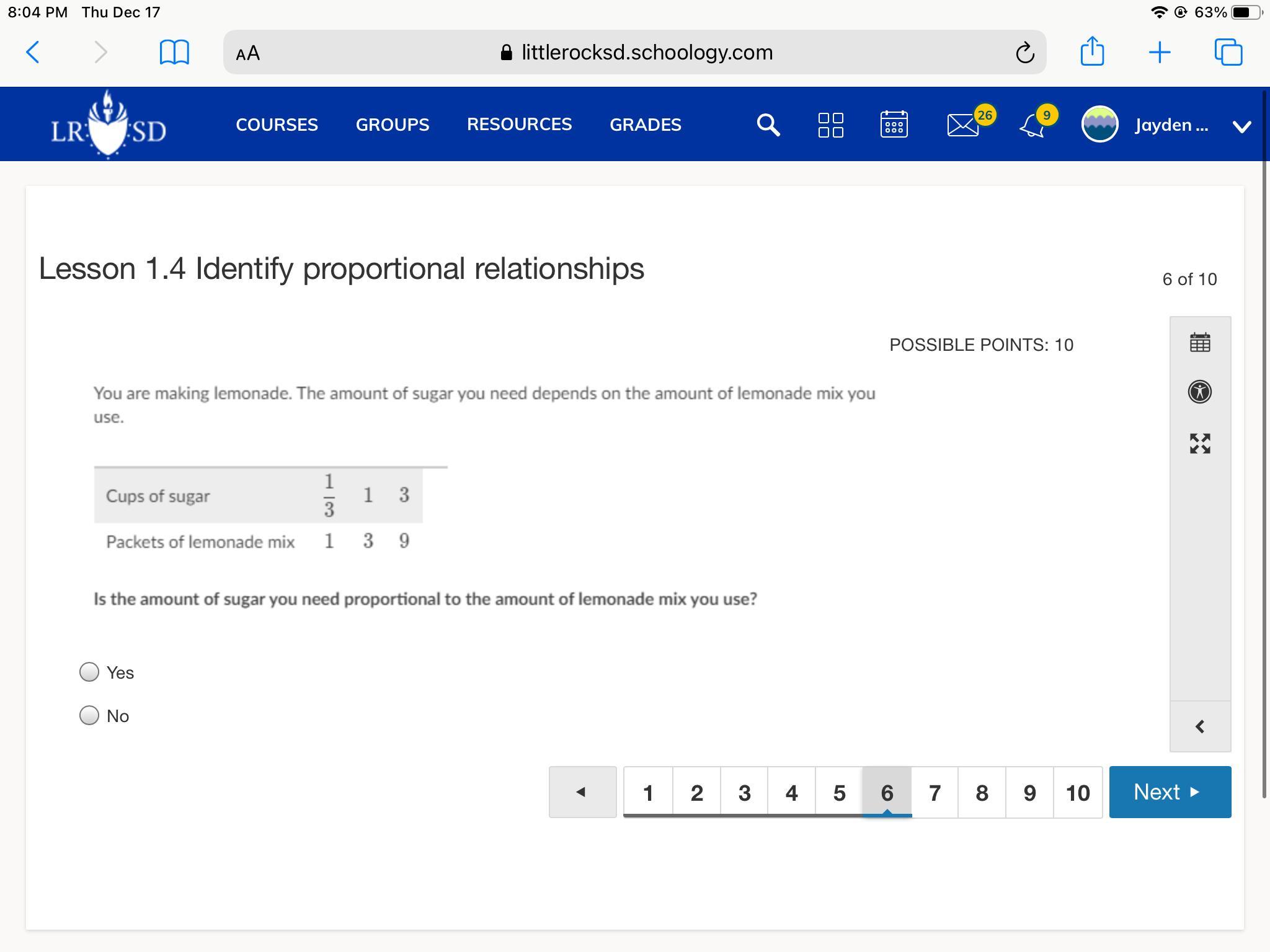Open the GRADES menu

(x=645, y=125)
